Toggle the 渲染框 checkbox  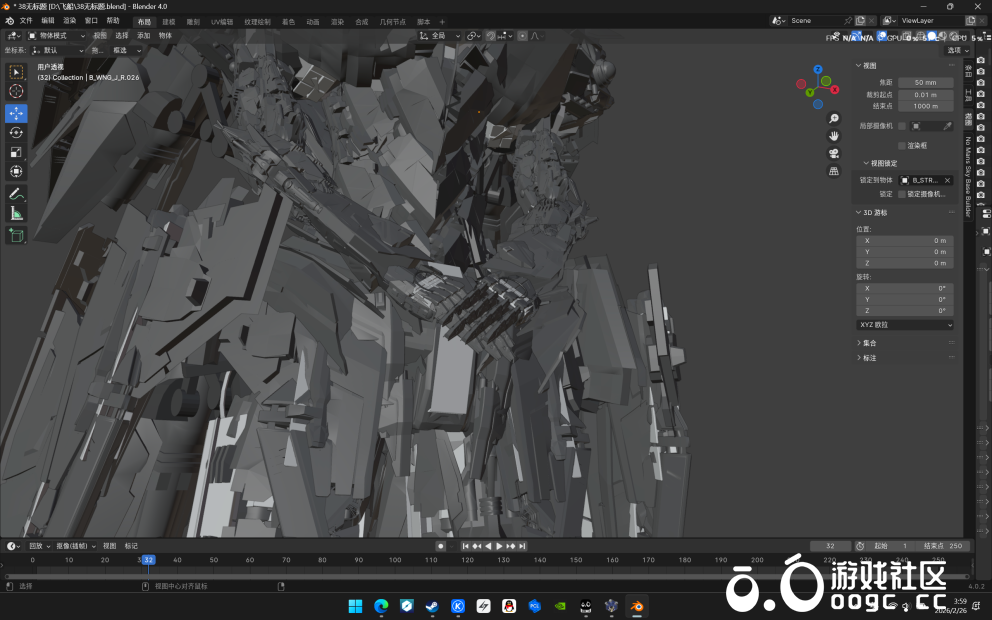tap(902, 145)
